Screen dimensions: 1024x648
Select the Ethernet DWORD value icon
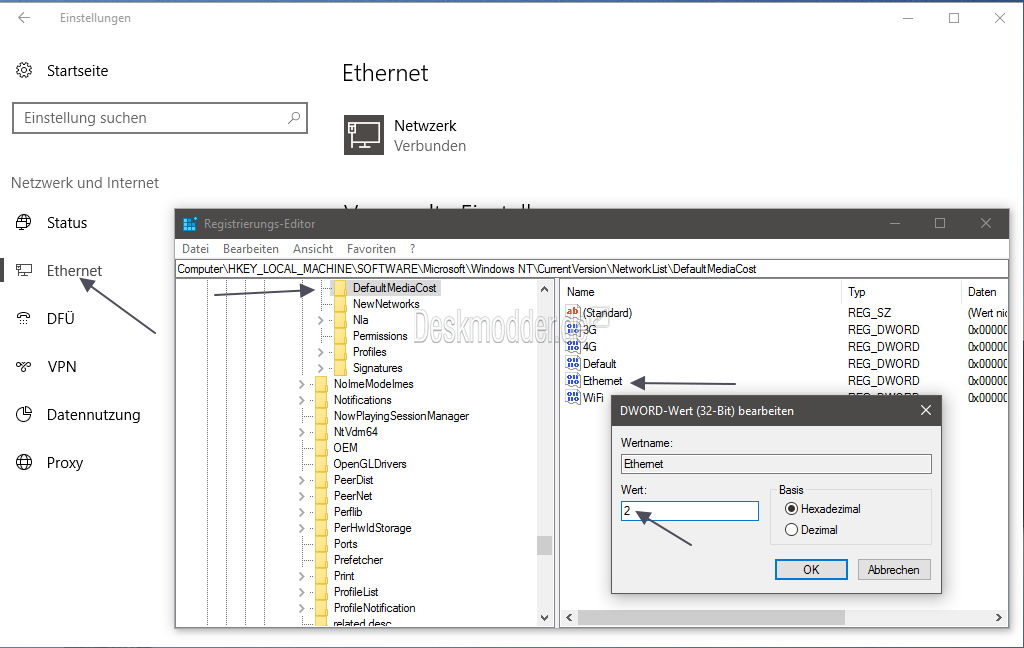point(573,380)
